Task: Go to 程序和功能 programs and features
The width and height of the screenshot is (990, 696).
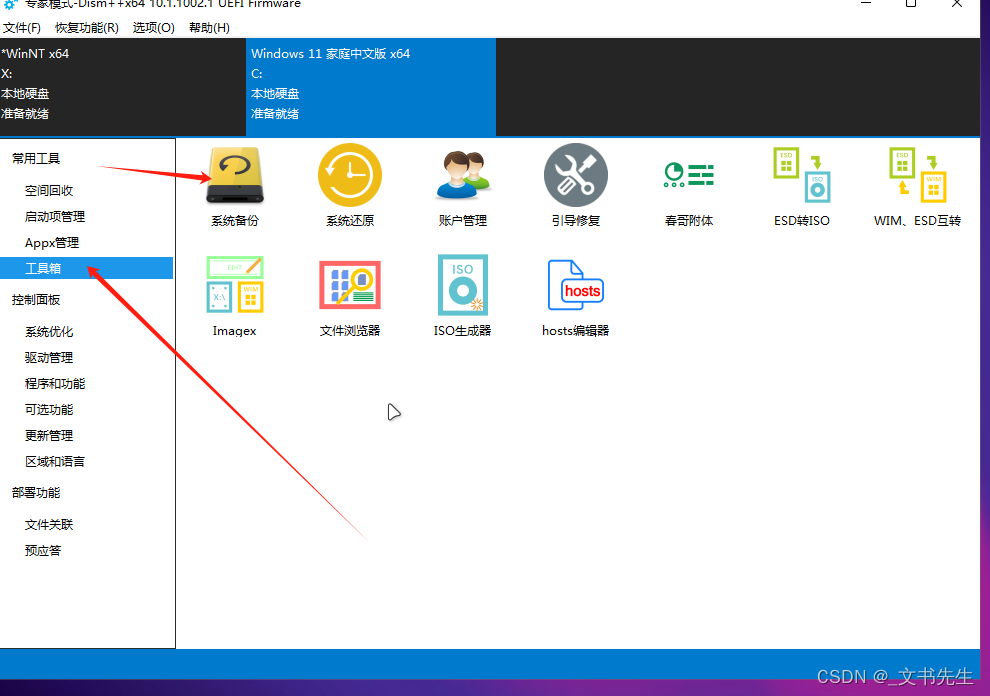Action: pyautogui.click(x=55, y=383)
